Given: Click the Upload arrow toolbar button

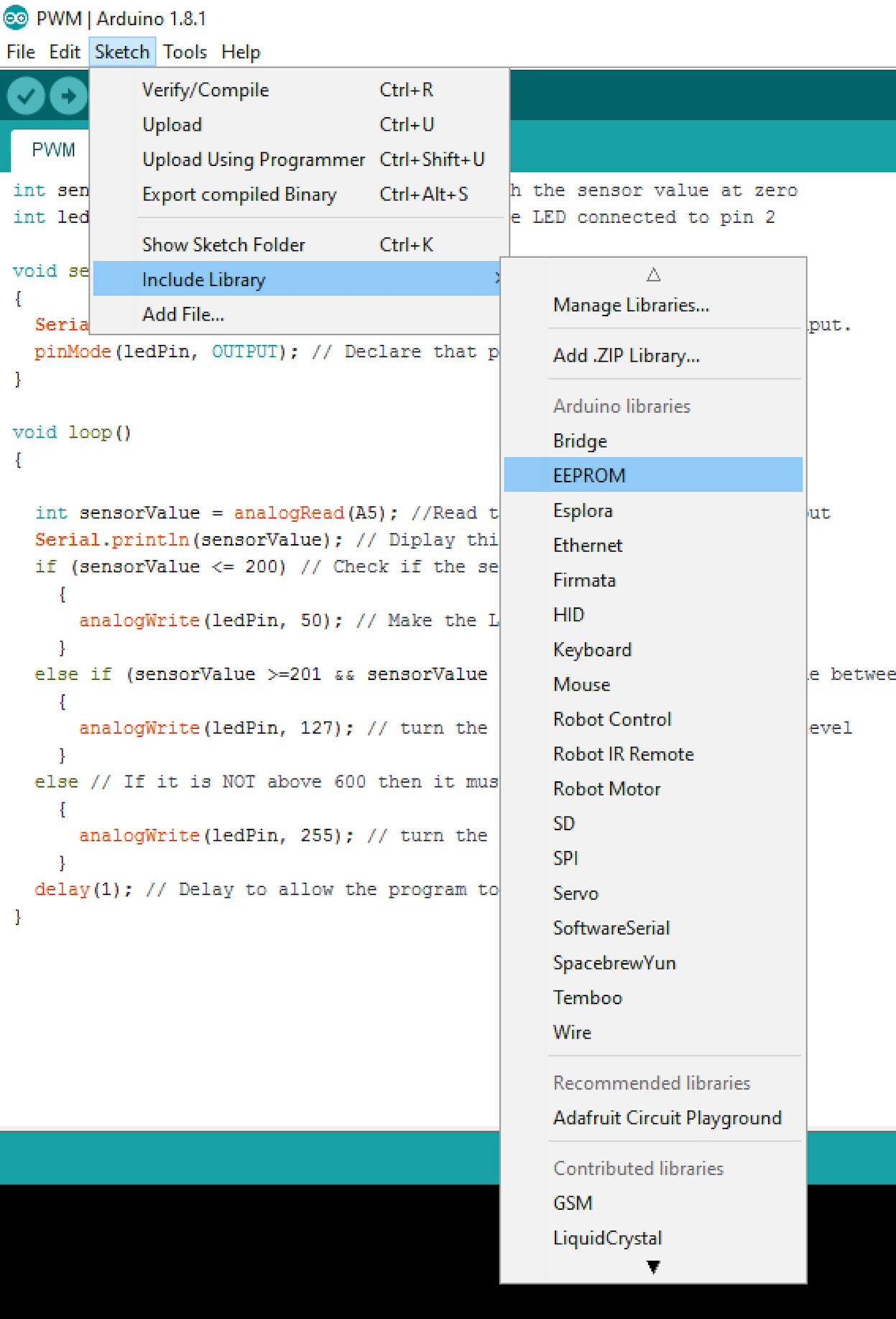Looking at the screenshot, I should click(68, 95).
